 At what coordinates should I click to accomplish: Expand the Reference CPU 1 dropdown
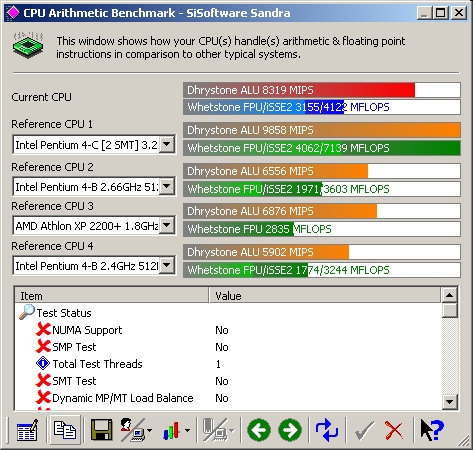167,144
